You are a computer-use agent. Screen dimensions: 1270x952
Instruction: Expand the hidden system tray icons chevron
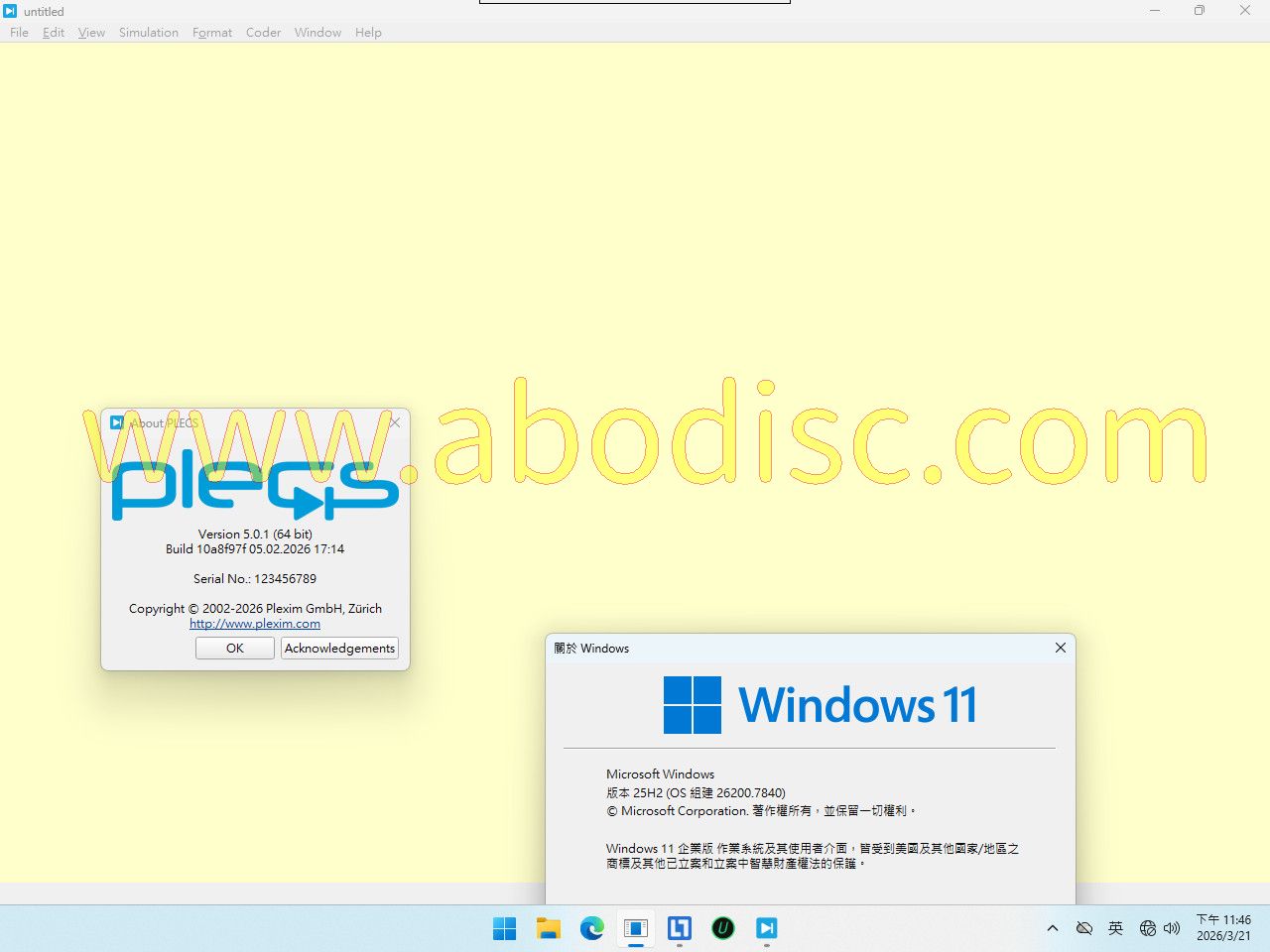coord(1053,928)
